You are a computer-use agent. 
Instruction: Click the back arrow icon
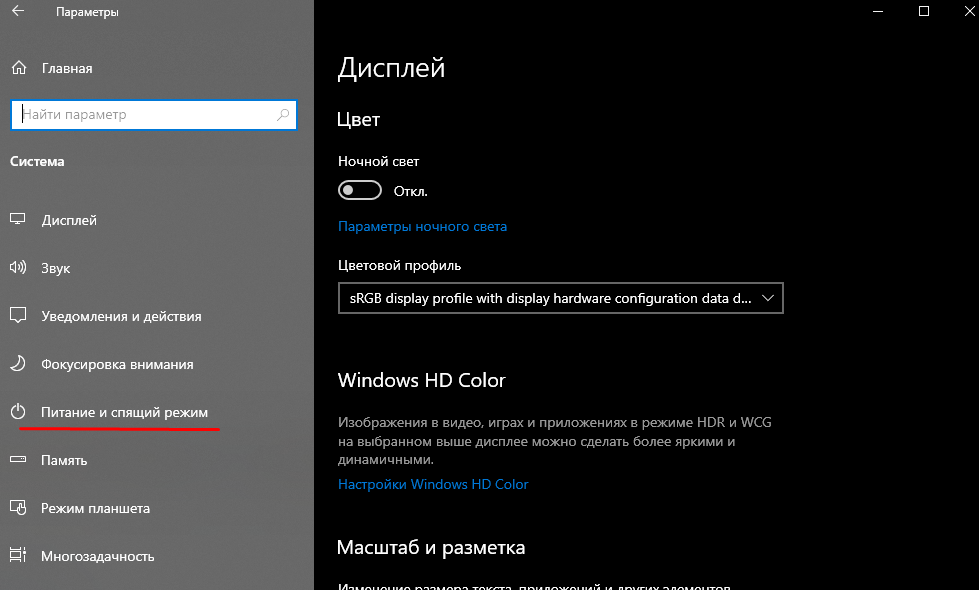coord(19,12)
